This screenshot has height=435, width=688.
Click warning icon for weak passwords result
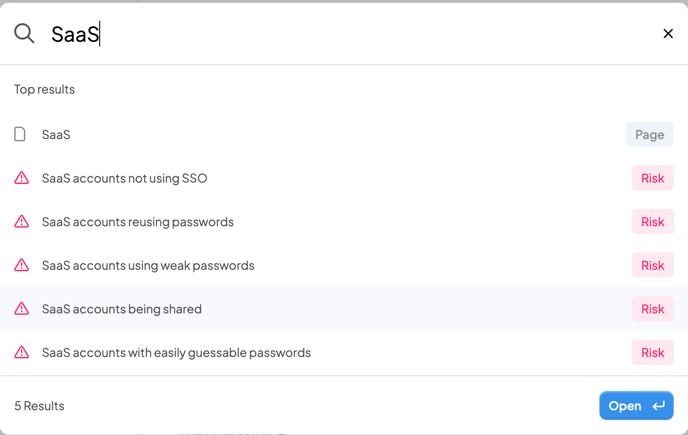click(x=22, y=265)
